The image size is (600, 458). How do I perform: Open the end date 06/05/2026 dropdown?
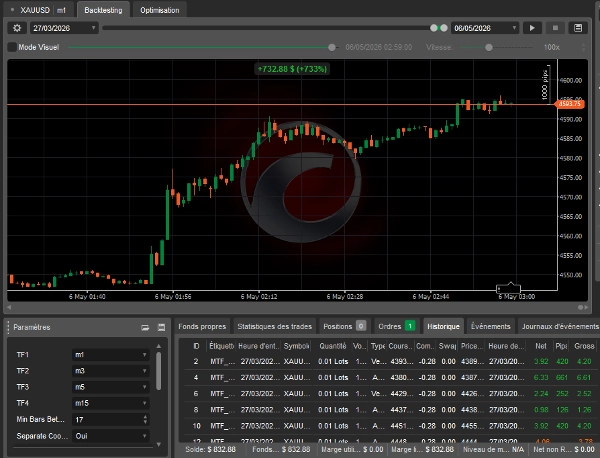[485, 28]
